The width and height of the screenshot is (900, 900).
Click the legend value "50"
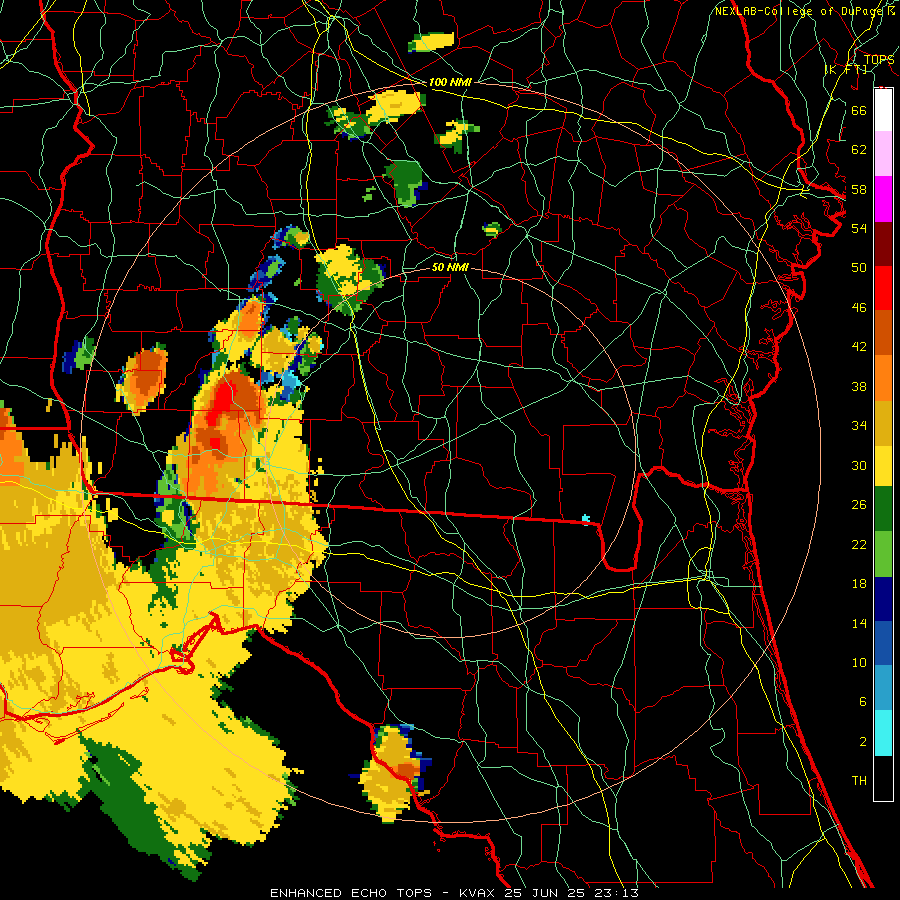pos(859,268)
